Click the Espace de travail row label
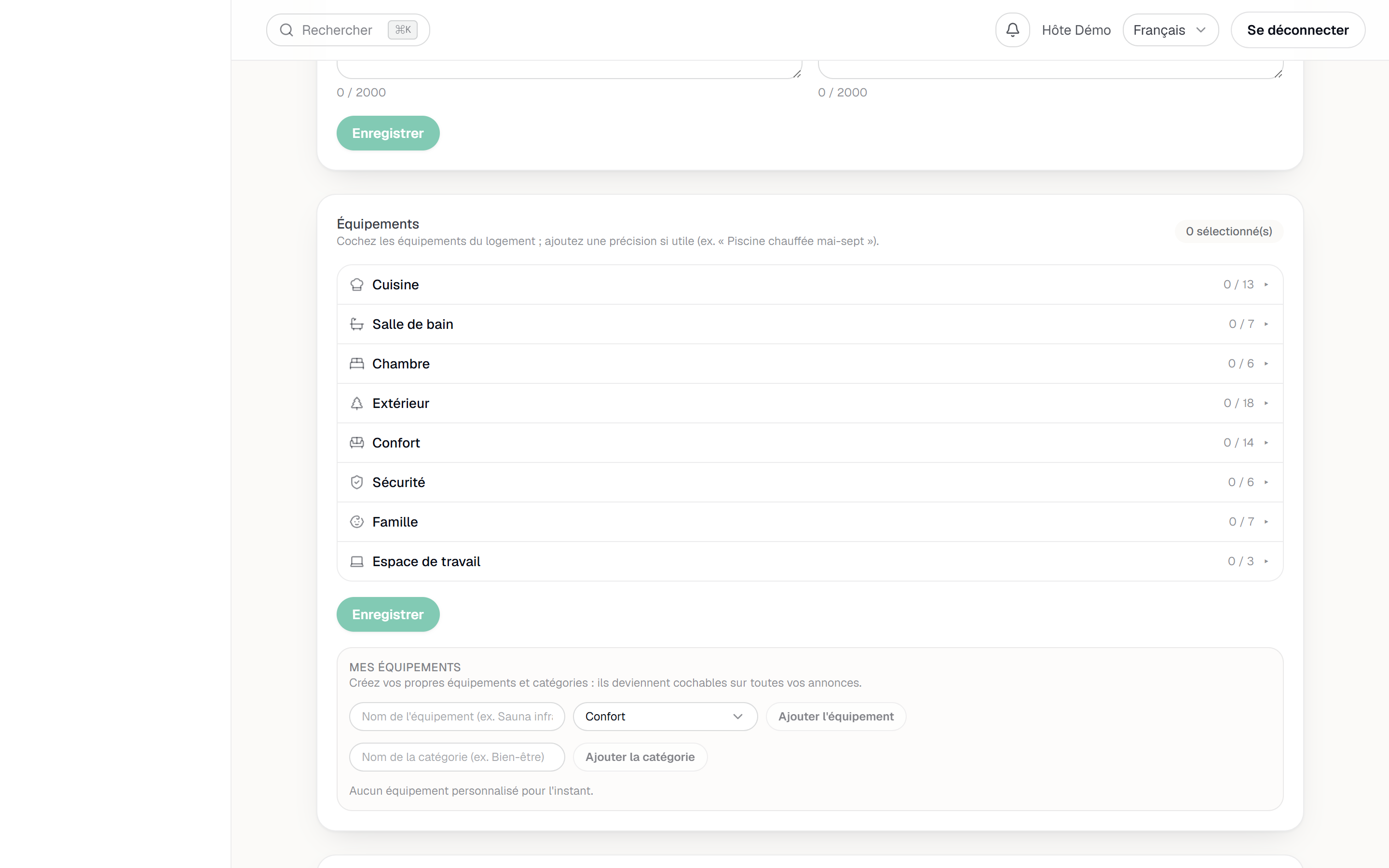Screen dimensions: 1389x868 click(426, 561)
